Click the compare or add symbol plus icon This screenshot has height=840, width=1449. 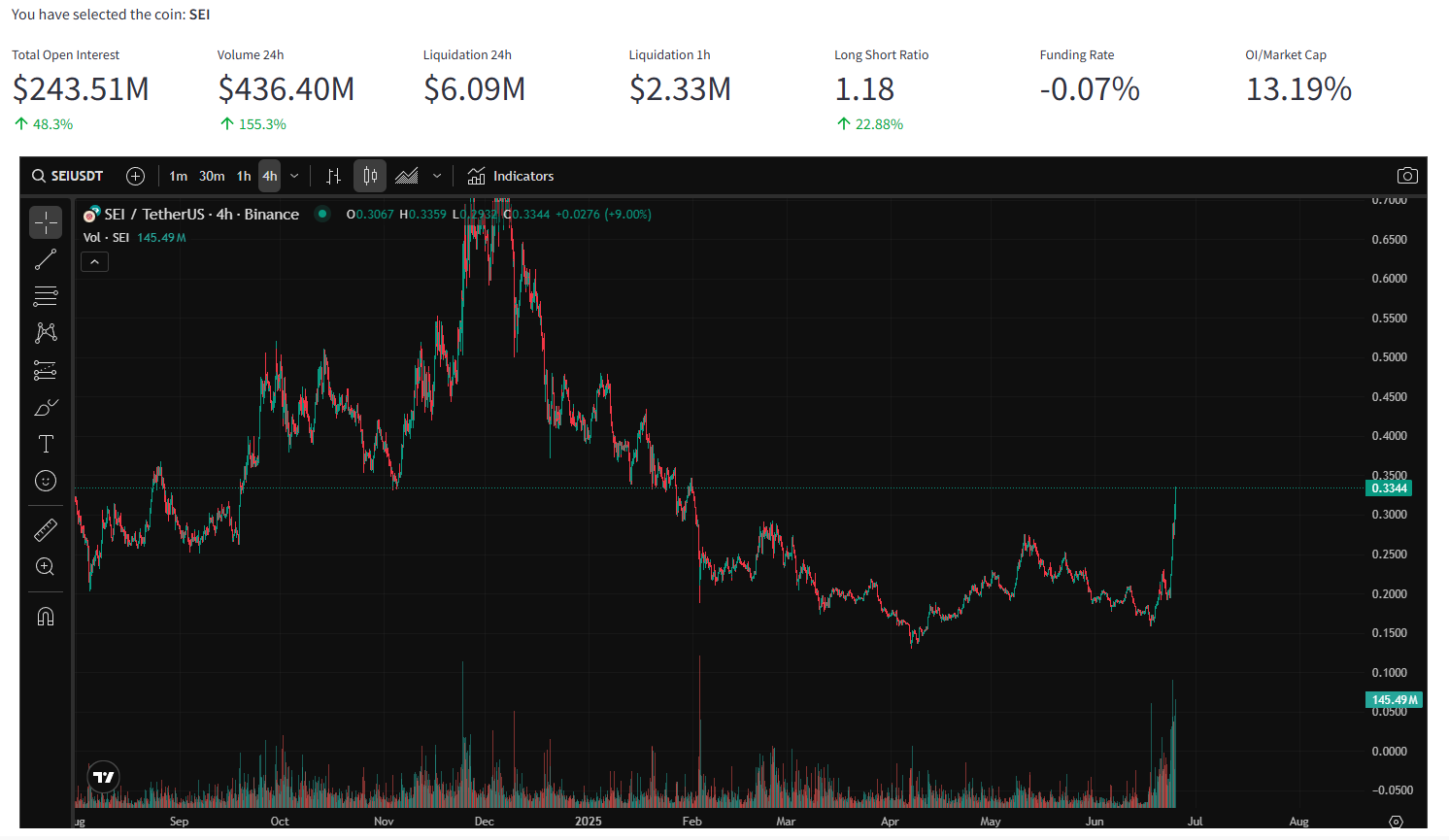point(136,176)
